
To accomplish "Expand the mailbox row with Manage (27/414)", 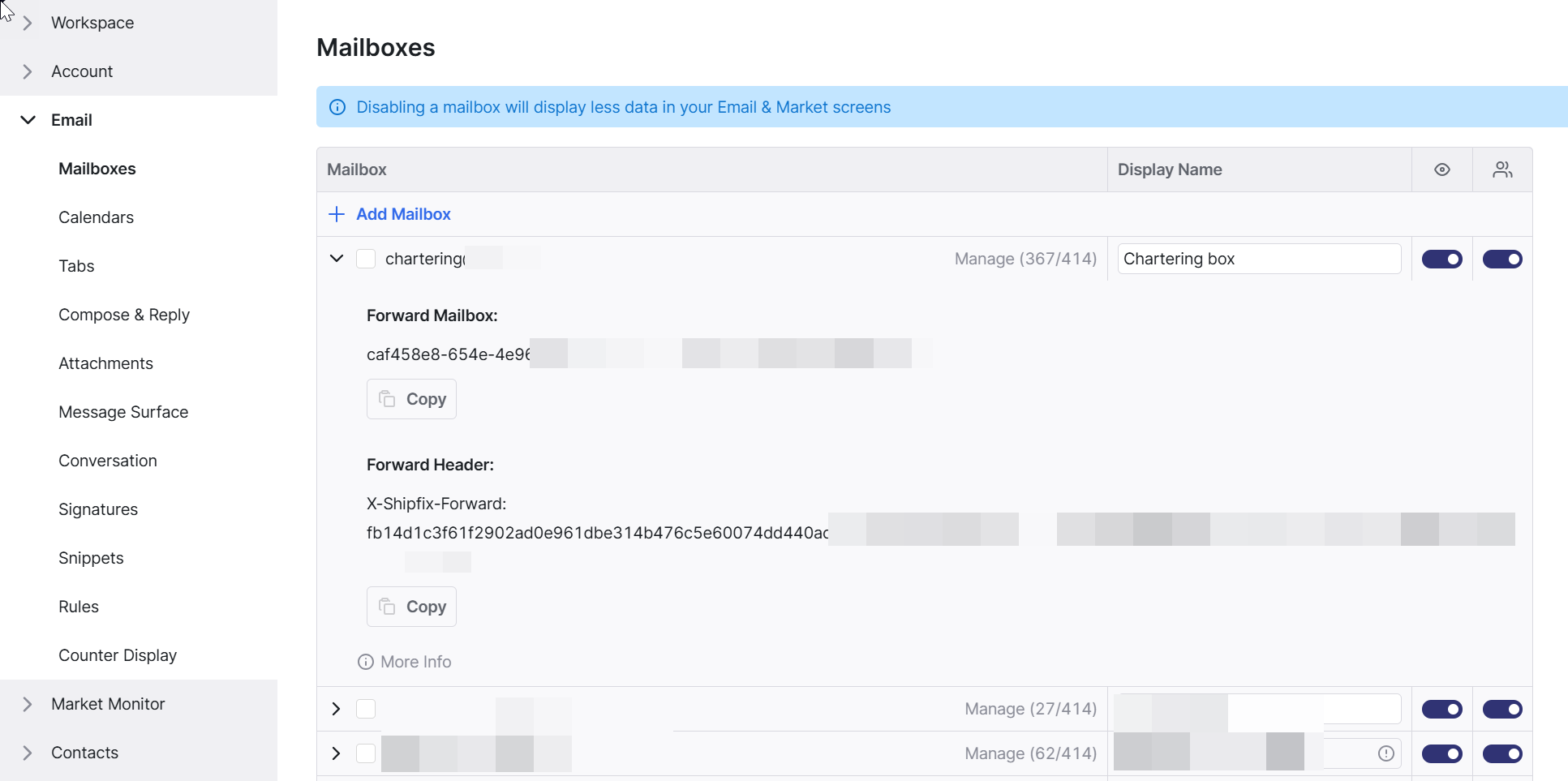I will point(337,709).
